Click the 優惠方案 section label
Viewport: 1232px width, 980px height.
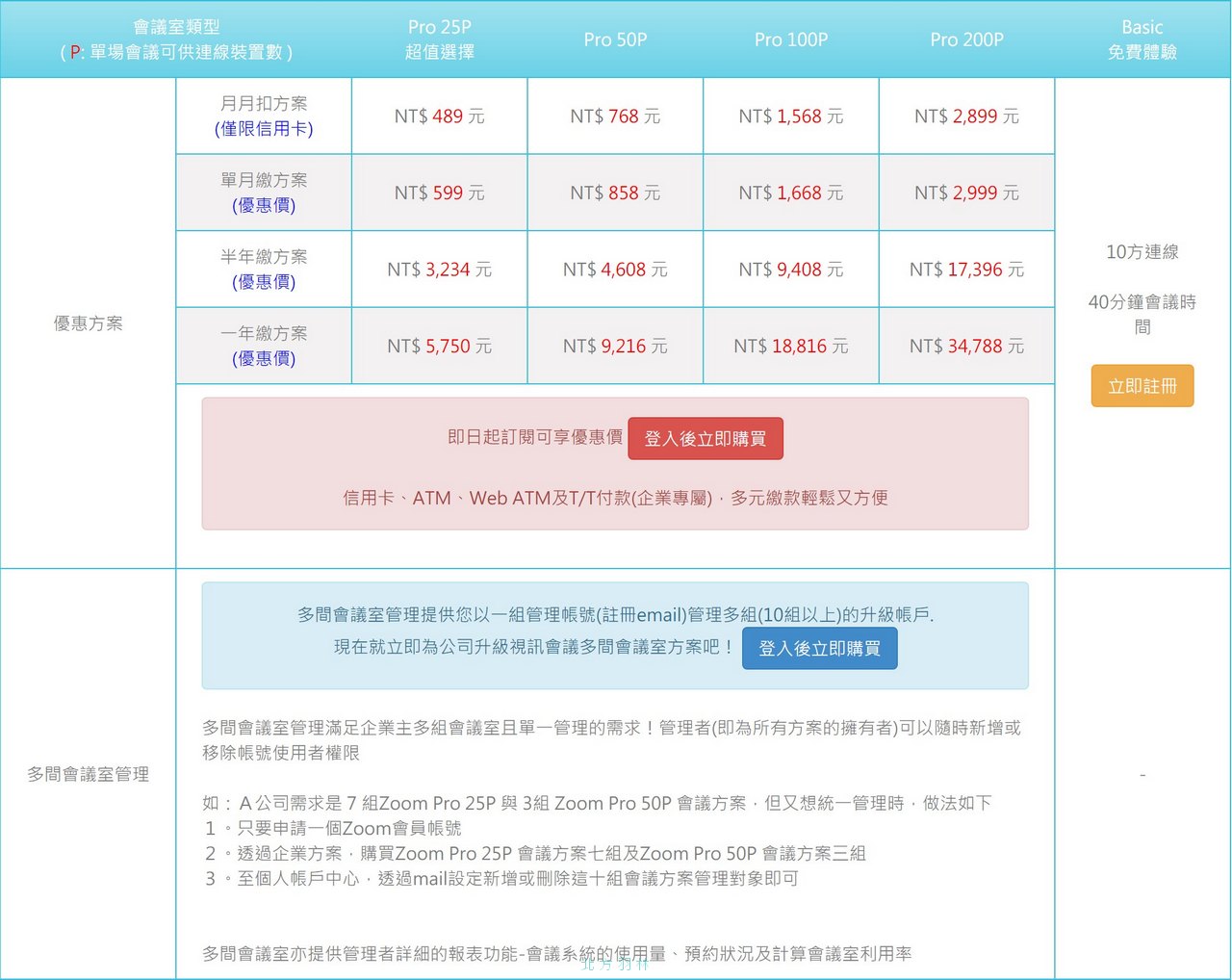(88, 323)
